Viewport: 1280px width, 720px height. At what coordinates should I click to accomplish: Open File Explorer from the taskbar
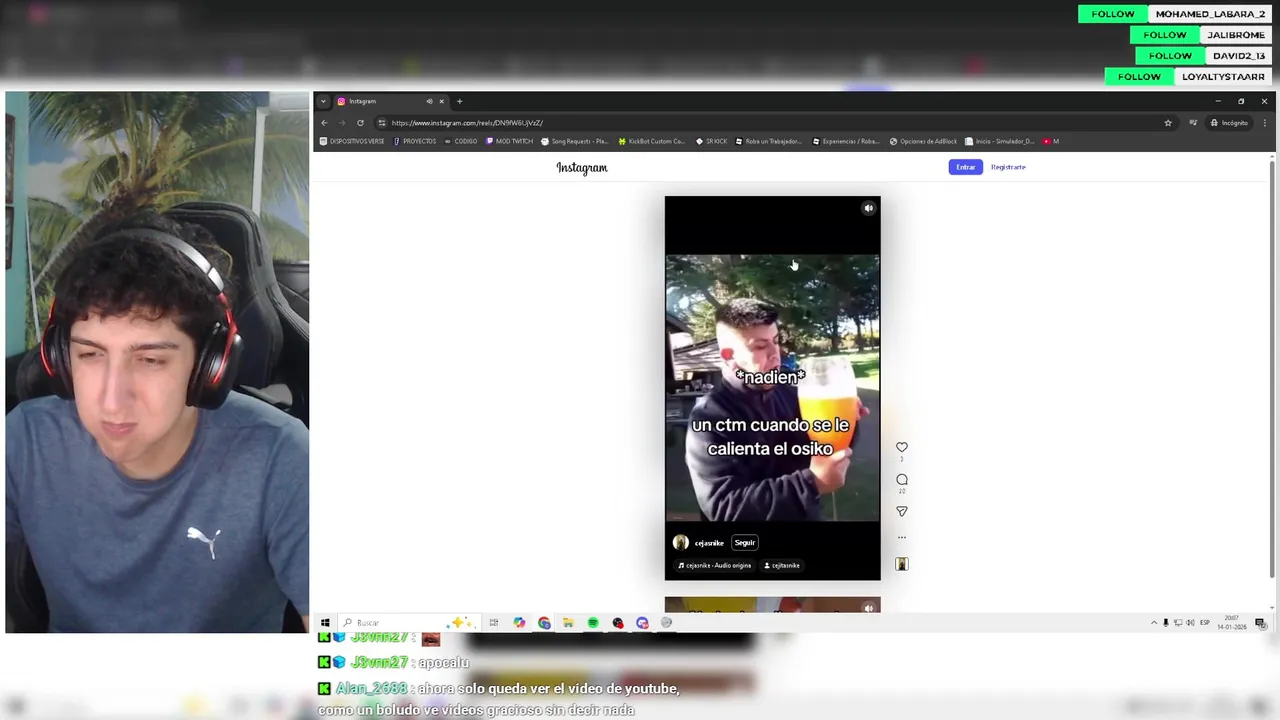click(x=568, y=623)
